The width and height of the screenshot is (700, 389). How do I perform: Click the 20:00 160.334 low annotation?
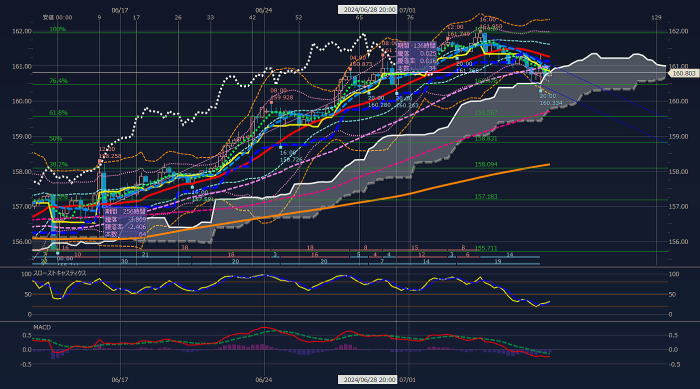pyautogui.click(x=550, y=100)
